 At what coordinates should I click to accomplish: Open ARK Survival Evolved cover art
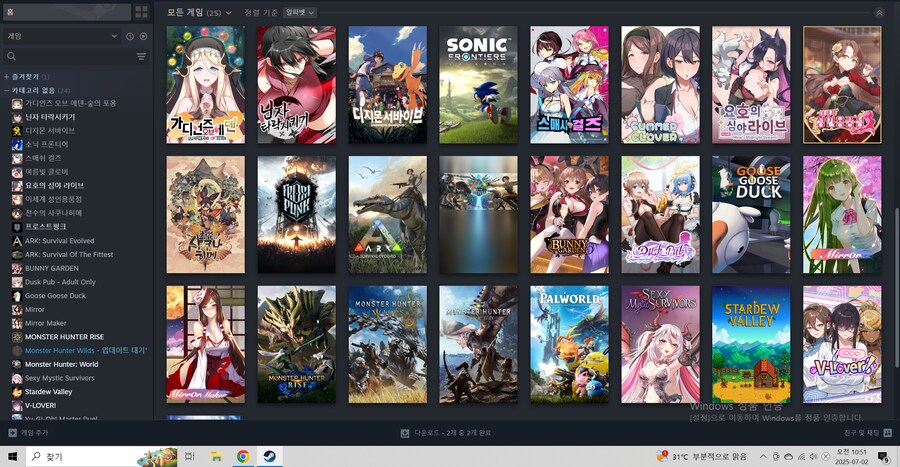pos(387,215)
